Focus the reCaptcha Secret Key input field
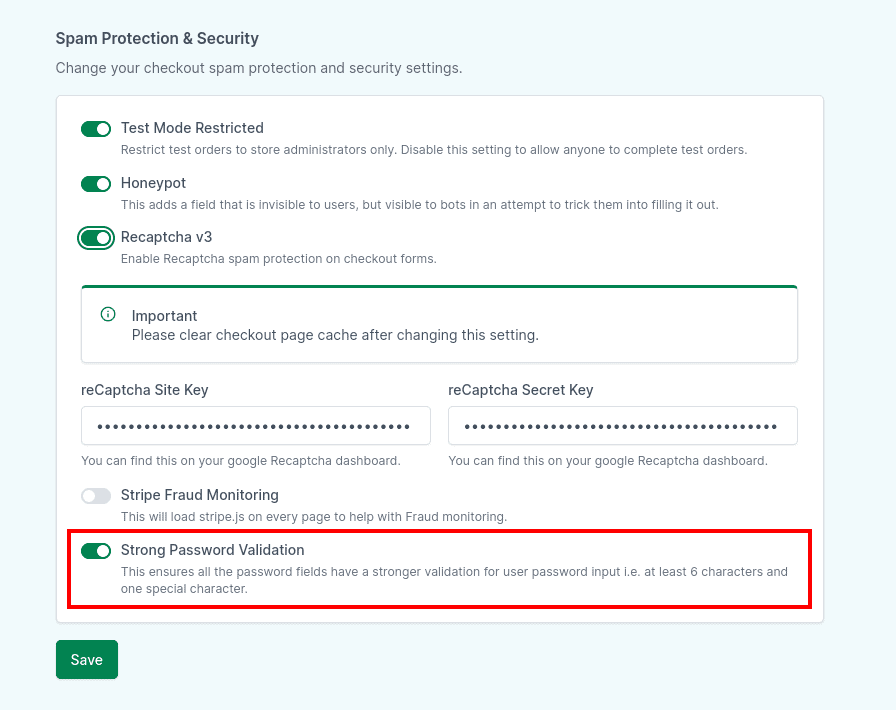The image size is (896, 710). 622,426
